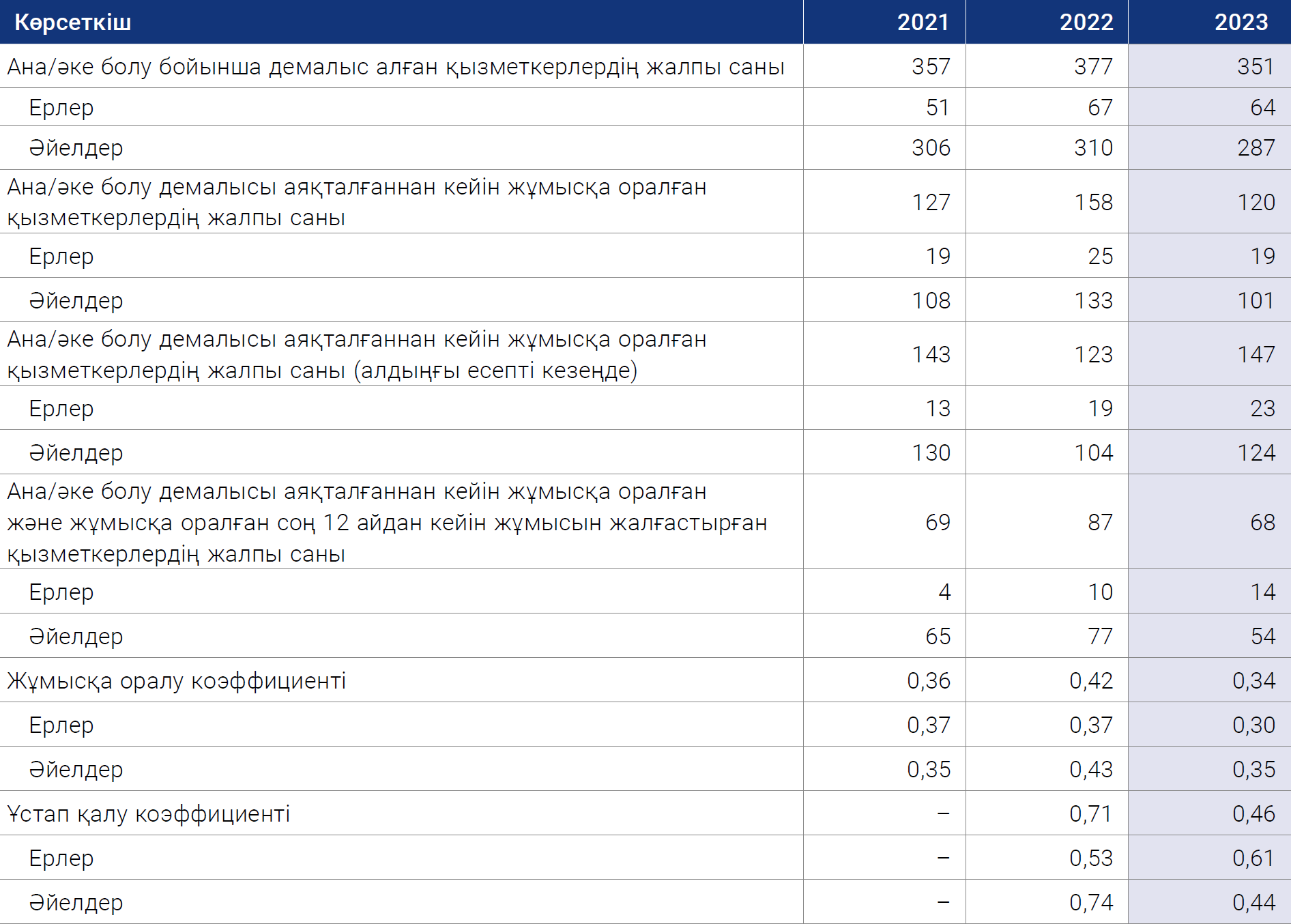Click the value 120
1291x924 pixels.
coord(1256,203)
